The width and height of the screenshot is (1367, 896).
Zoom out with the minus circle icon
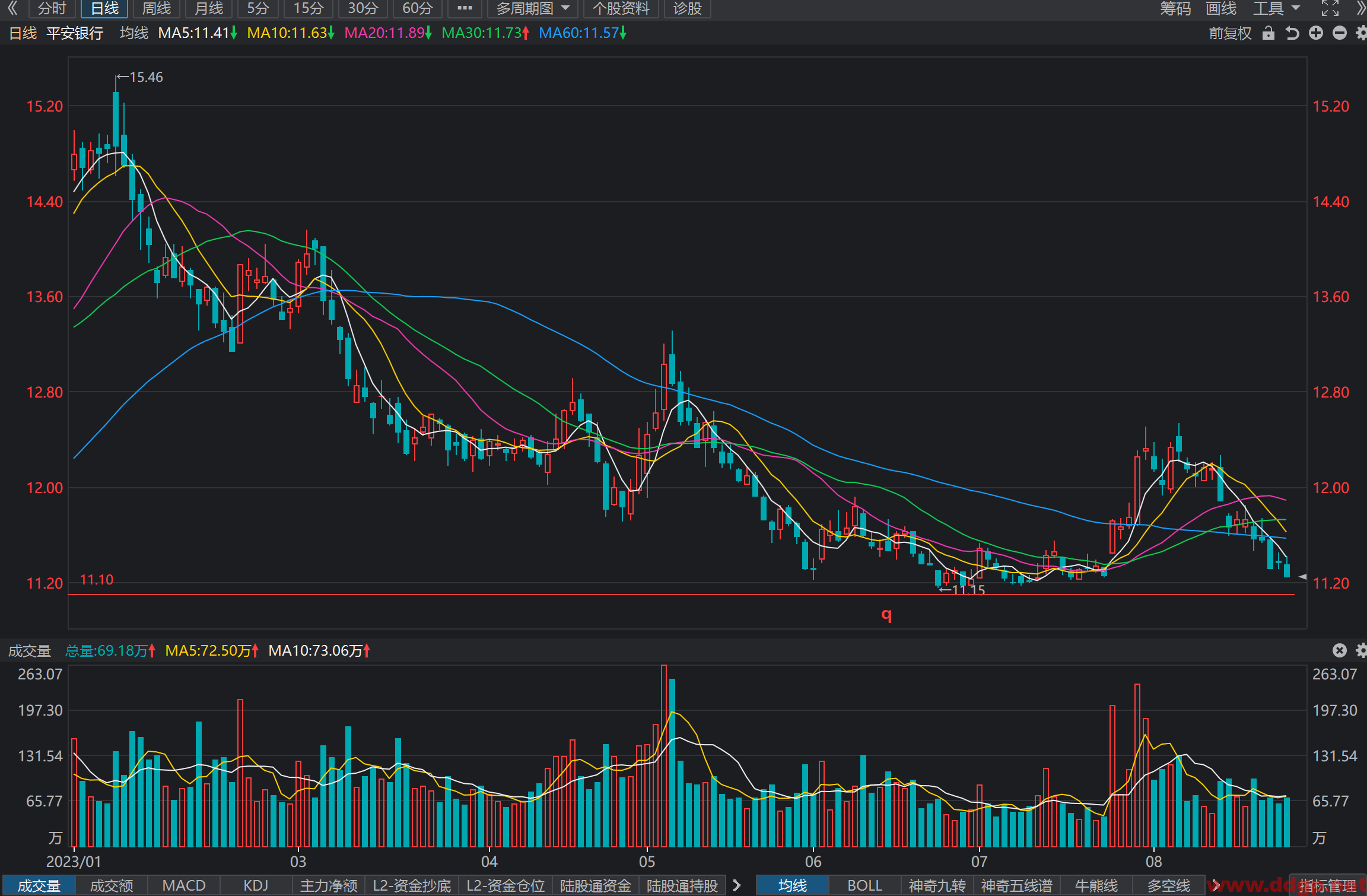point(1340,33)
